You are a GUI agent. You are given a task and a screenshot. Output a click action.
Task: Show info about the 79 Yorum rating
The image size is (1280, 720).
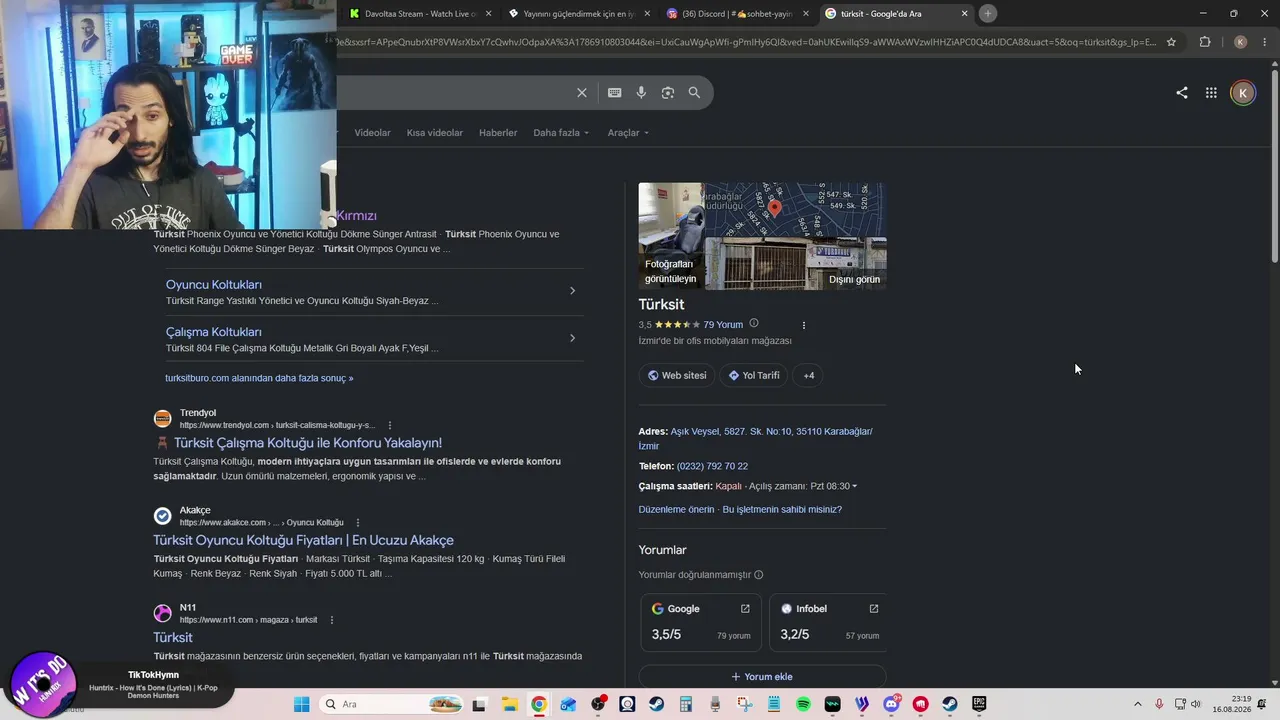[754, 323]
